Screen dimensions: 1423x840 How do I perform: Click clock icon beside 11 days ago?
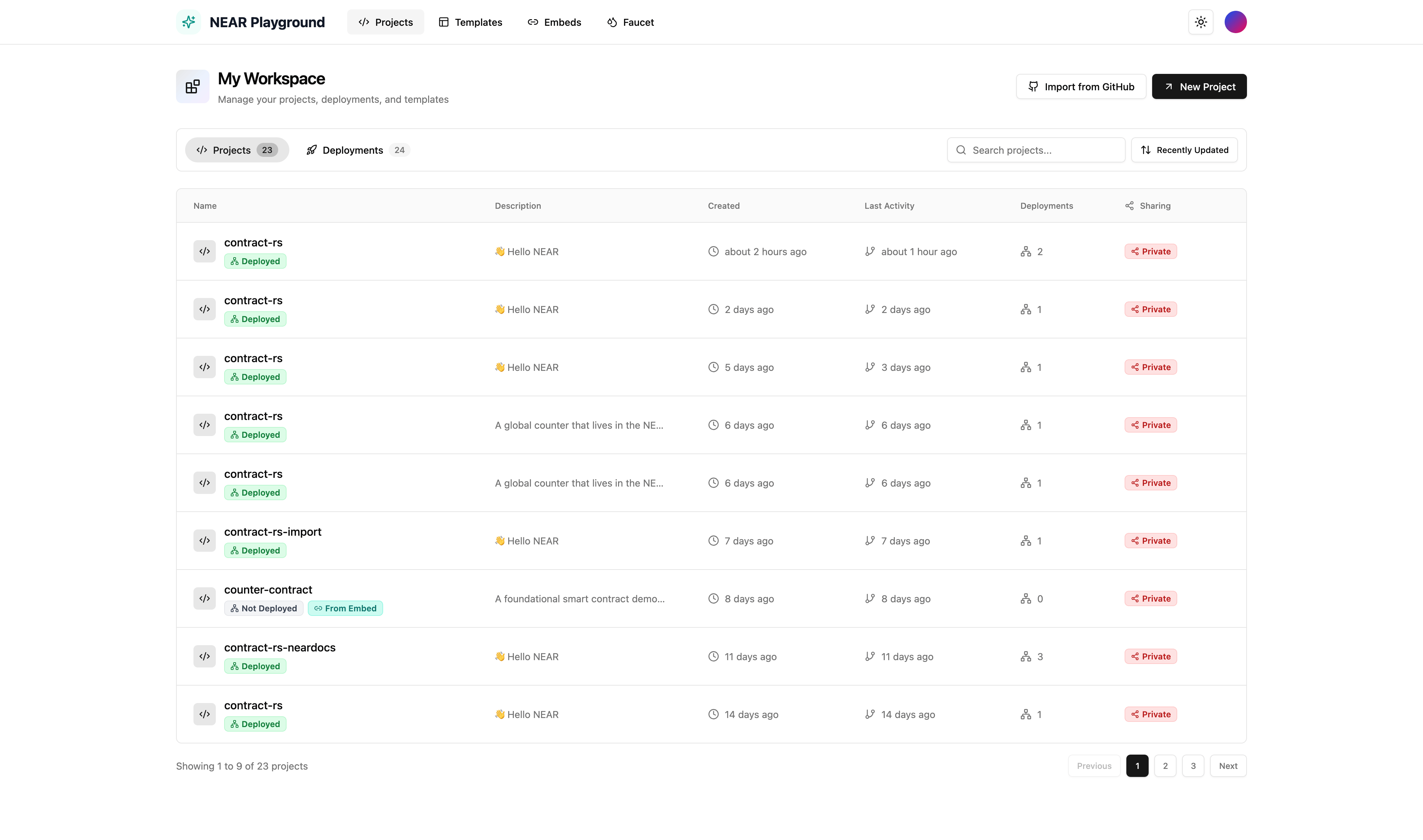coord(713,656)
